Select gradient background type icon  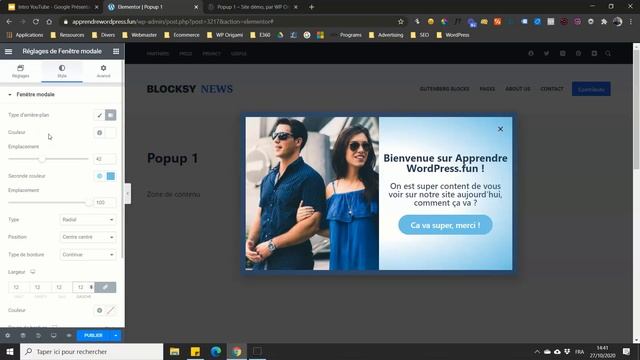(x=111, y=116)
